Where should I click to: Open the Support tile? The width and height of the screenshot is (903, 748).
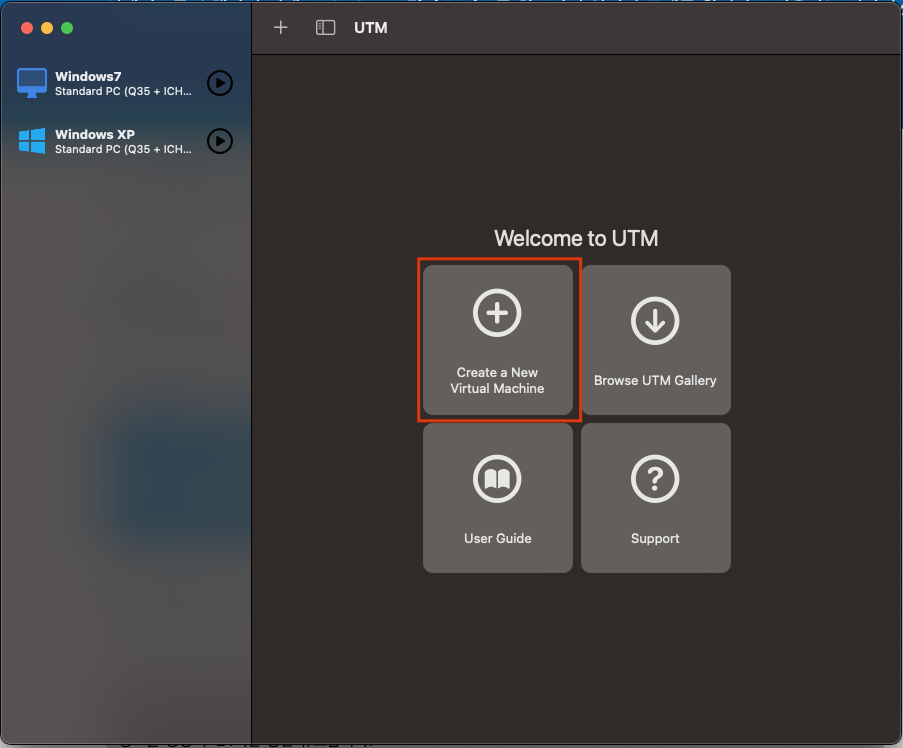click(655, 498)
